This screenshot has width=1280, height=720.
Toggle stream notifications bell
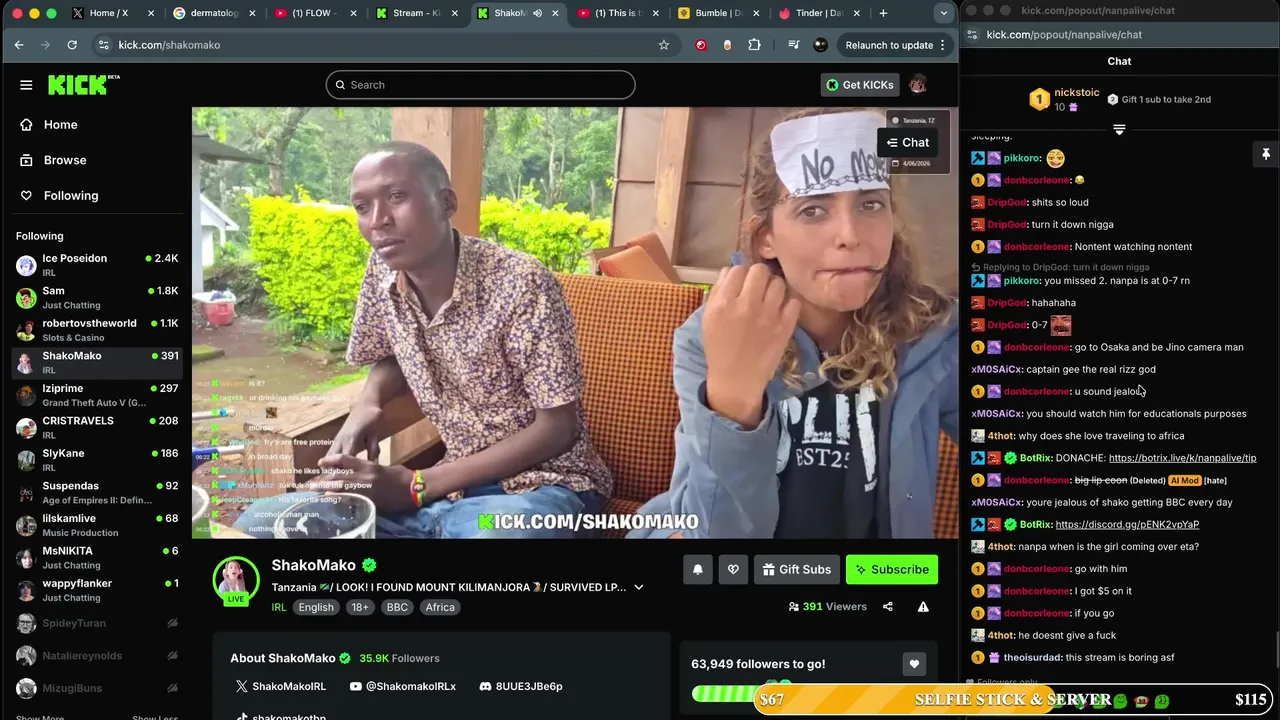(x=698, y=569)
